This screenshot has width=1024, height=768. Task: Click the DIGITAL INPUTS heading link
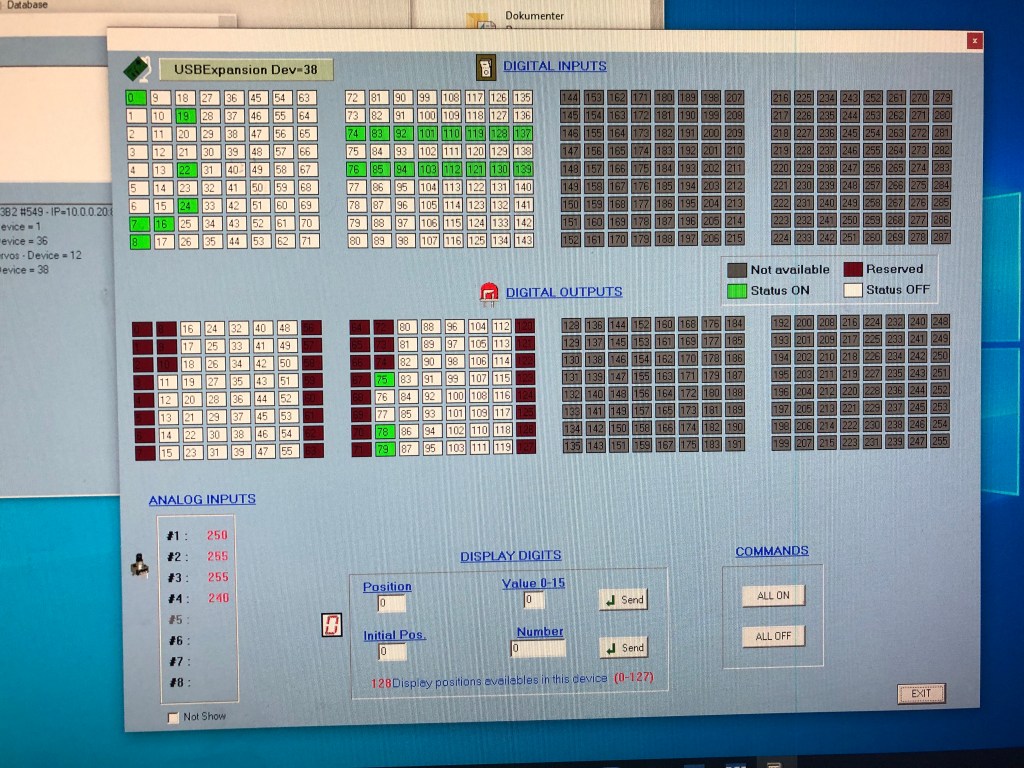point(554,66)
